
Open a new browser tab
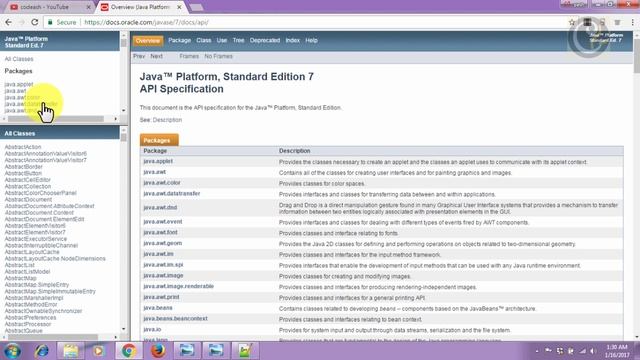(x=197, y=7)
